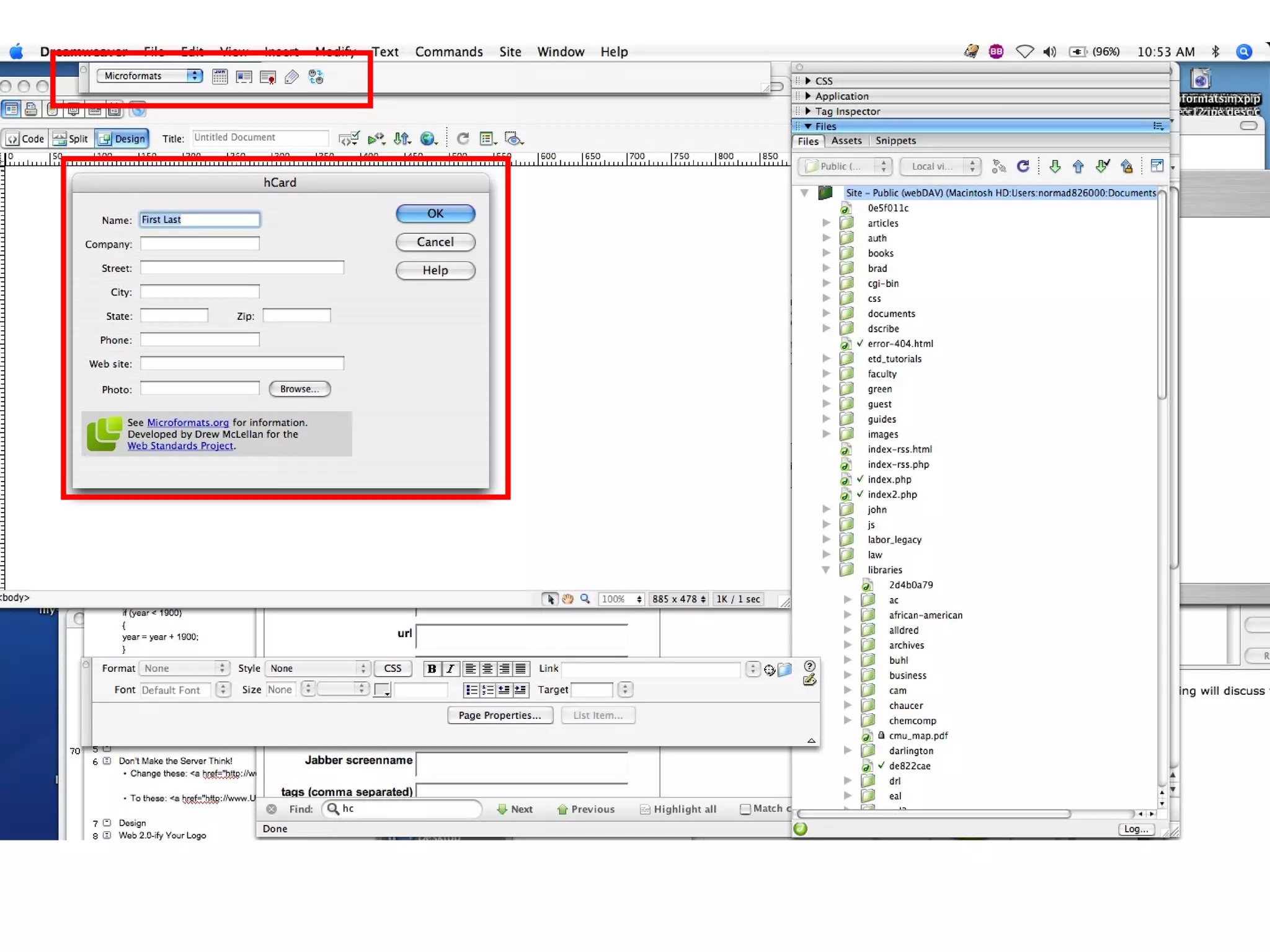Click the hCalendar icon in Microformats toolbar
1270x952 pixels.
pos(220,76)
